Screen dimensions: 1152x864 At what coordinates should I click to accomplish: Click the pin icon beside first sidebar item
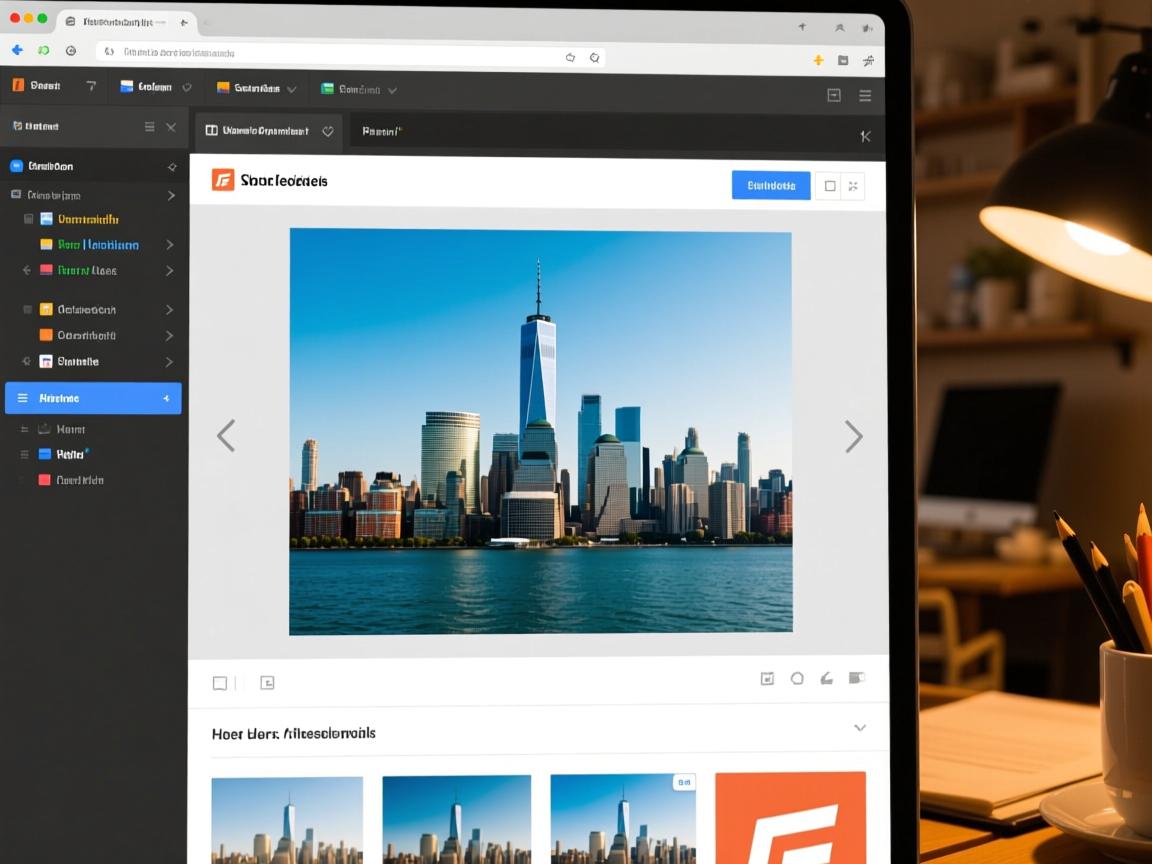171,167
